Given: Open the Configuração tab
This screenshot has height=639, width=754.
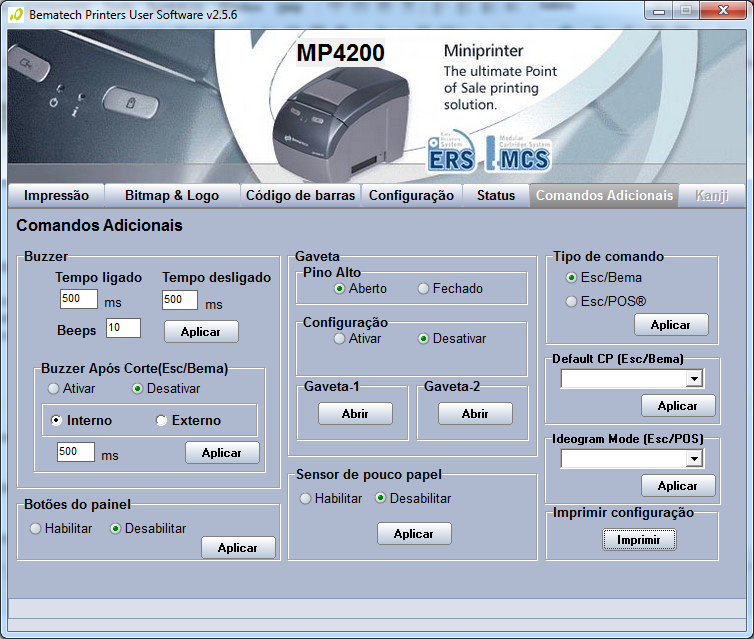Looking at the screenshot, I should [411, 195].
